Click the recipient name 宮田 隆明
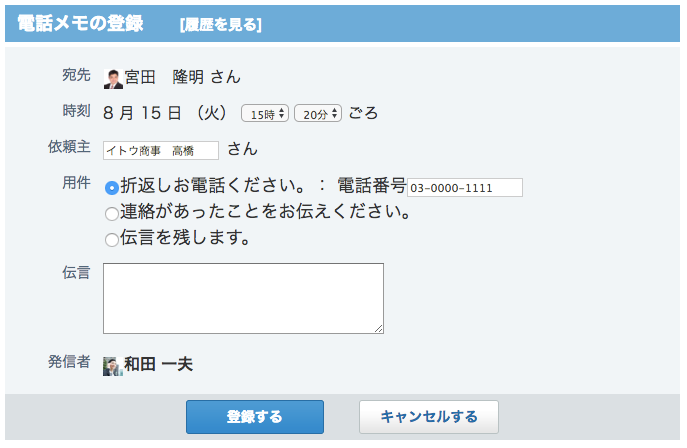687x448 pixels. (165, 77)
